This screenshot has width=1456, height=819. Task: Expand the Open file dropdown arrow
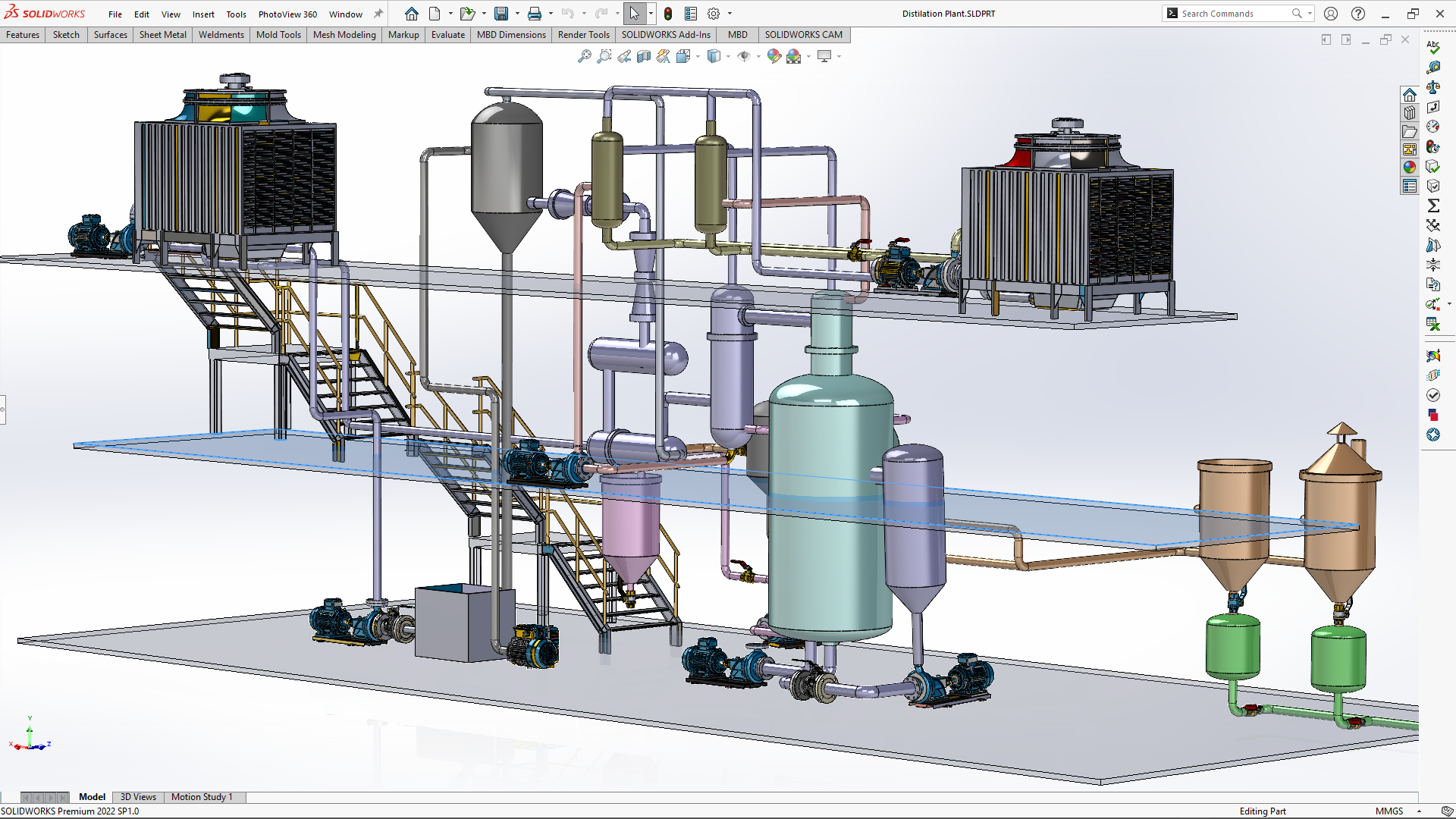pos(484,14)
